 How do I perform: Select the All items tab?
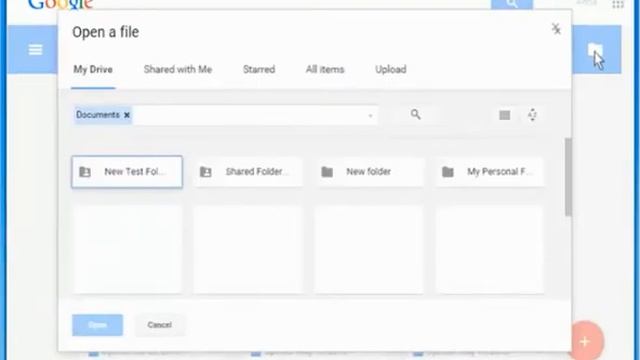coord(325,69)
